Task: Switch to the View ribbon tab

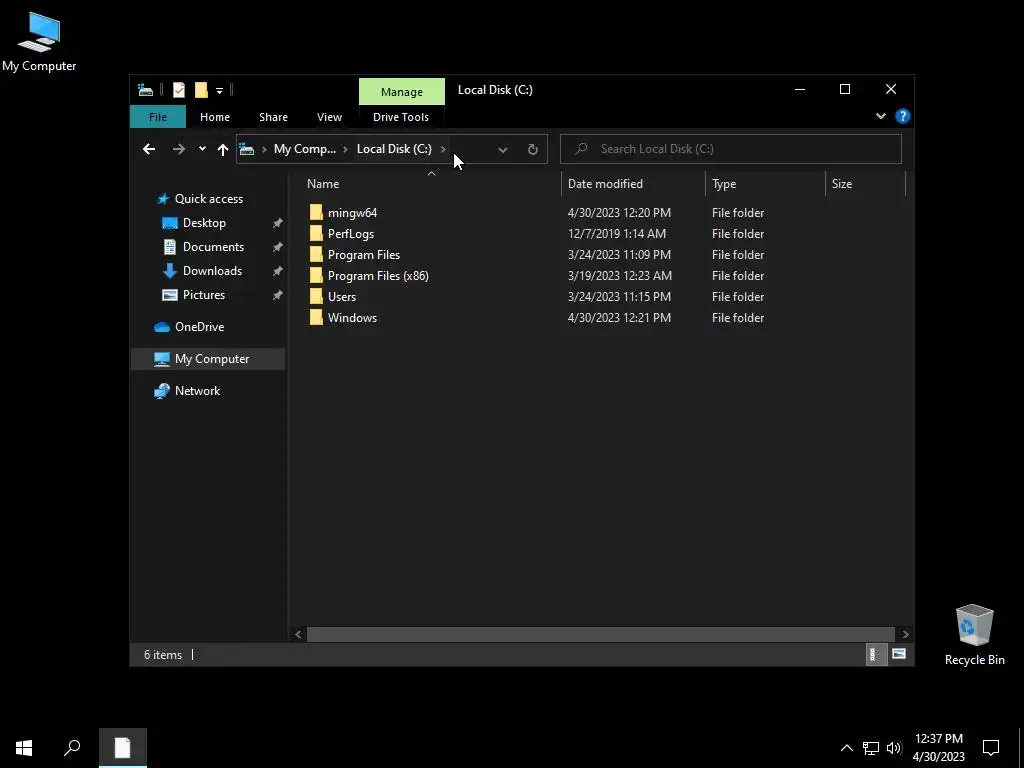Action: point(329,117)
